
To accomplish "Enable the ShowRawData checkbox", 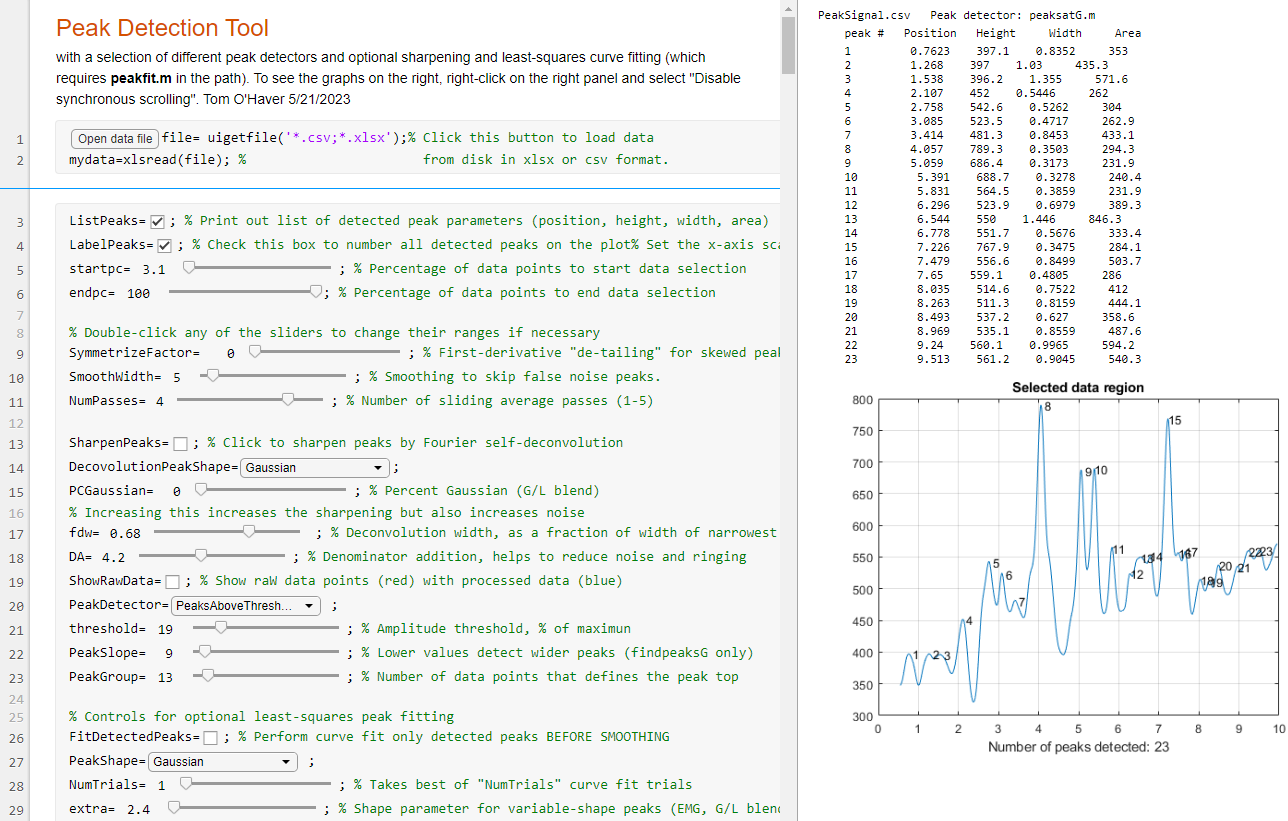I will pyautogui.click(x=172, y=581).
